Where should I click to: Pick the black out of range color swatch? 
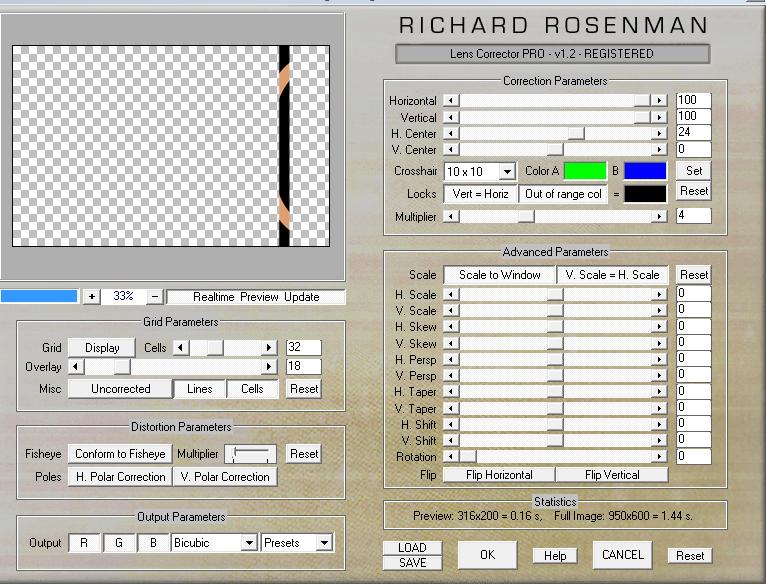645,194
